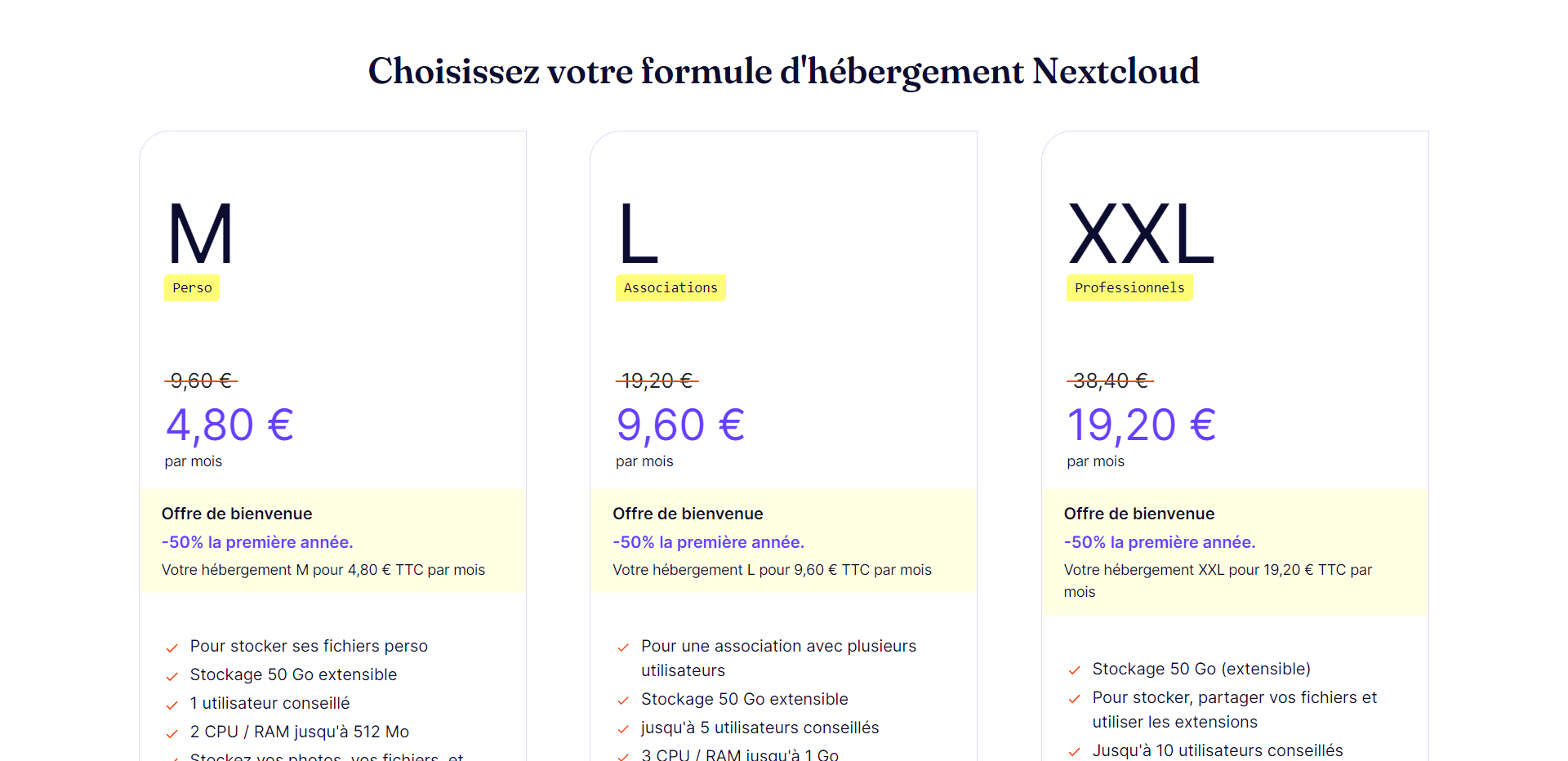Click the yellow "Associations" badge

point(670,288)
